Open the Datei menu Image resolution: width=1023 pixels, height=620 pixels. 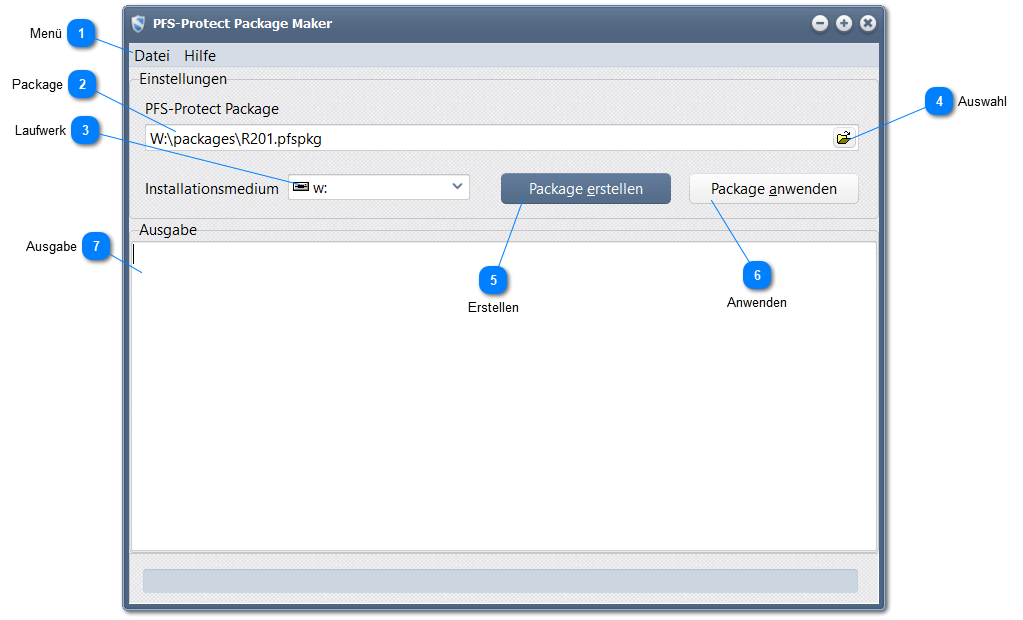coord(152,56)
